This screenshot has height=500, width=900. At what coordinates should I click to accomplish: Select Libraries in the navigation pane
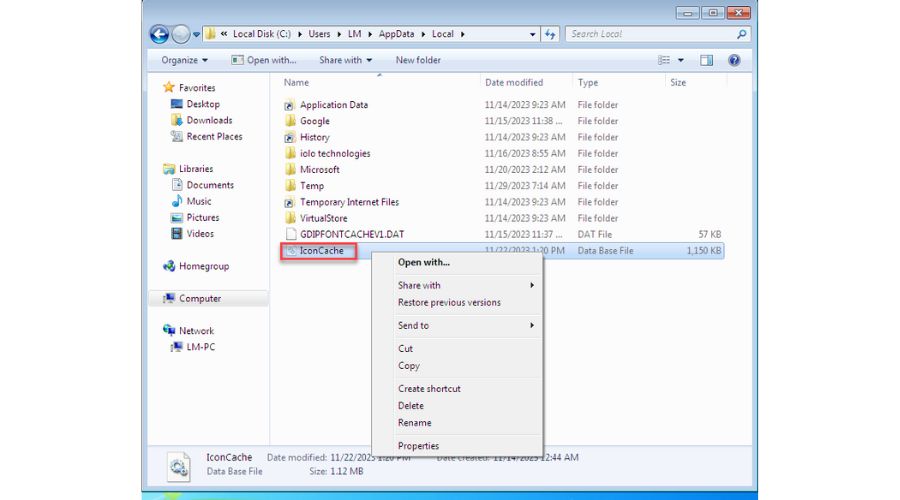[196, 169]
